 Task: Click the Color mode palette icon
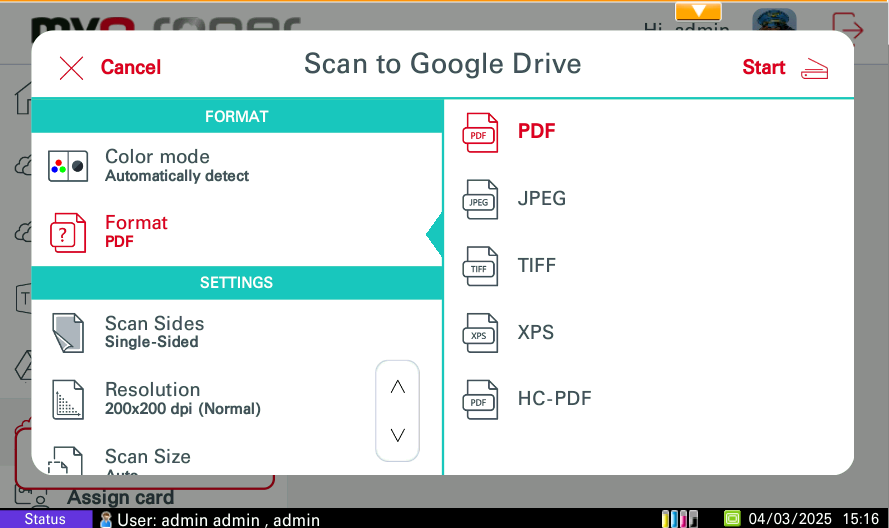[68, 166]
